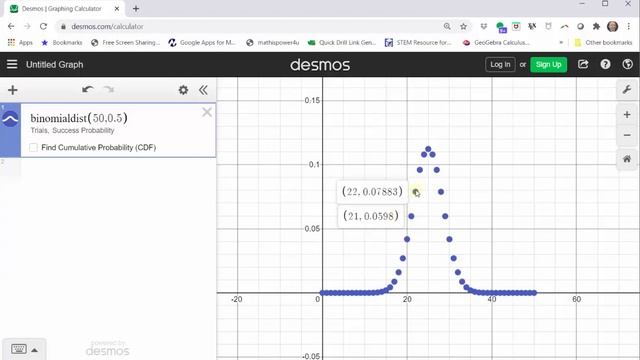Image resolution: width=640 pixels, height=360 pixels.
Task: Open STEM Resource bookmark
Action: [x=419, y=42]
